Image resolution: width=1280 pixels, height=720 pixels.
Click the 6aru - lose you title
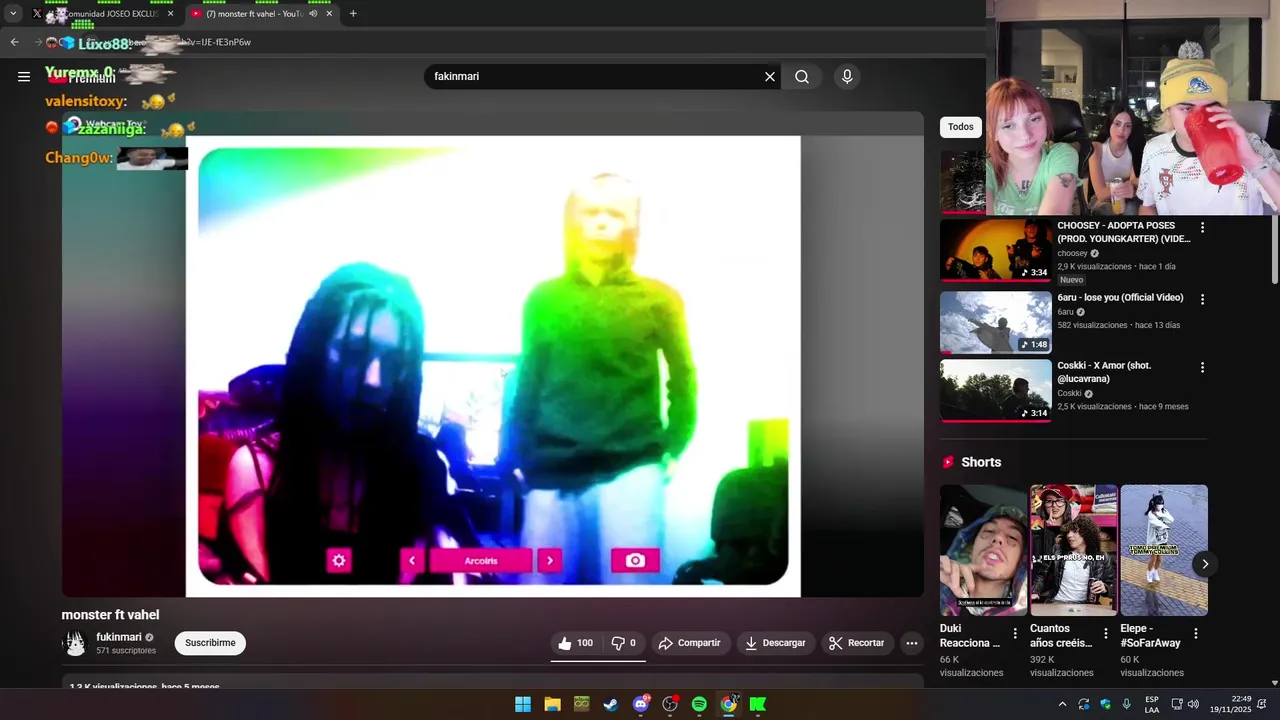point(1120,298)
